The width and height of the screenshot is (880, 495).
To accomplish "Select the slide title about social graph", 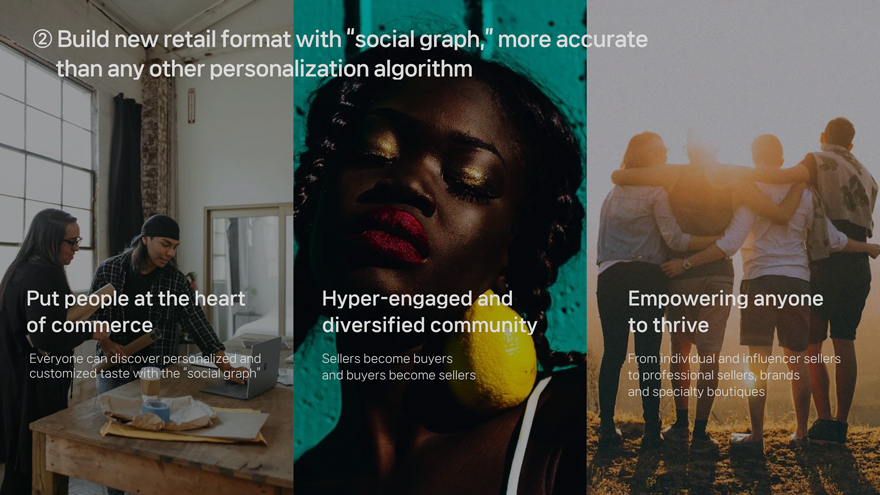I will pos(340,54).
